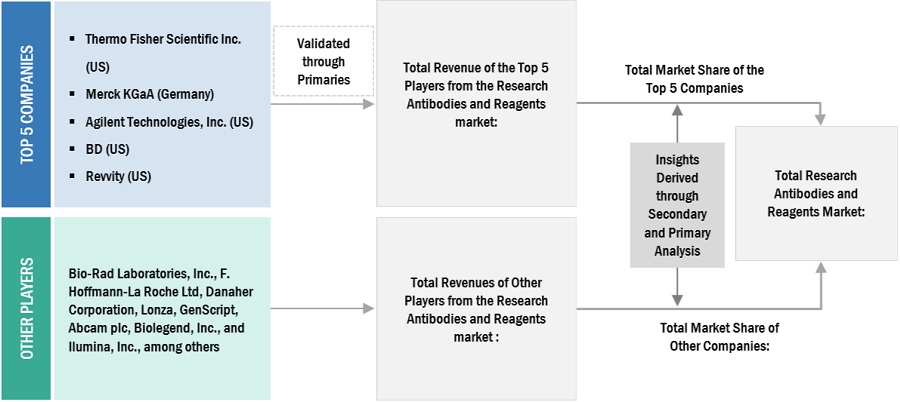Screen dimensions: 900x402
Task: Click the Total Research Antibodies and Reagents Market box
Action: [x=815, y=192]
